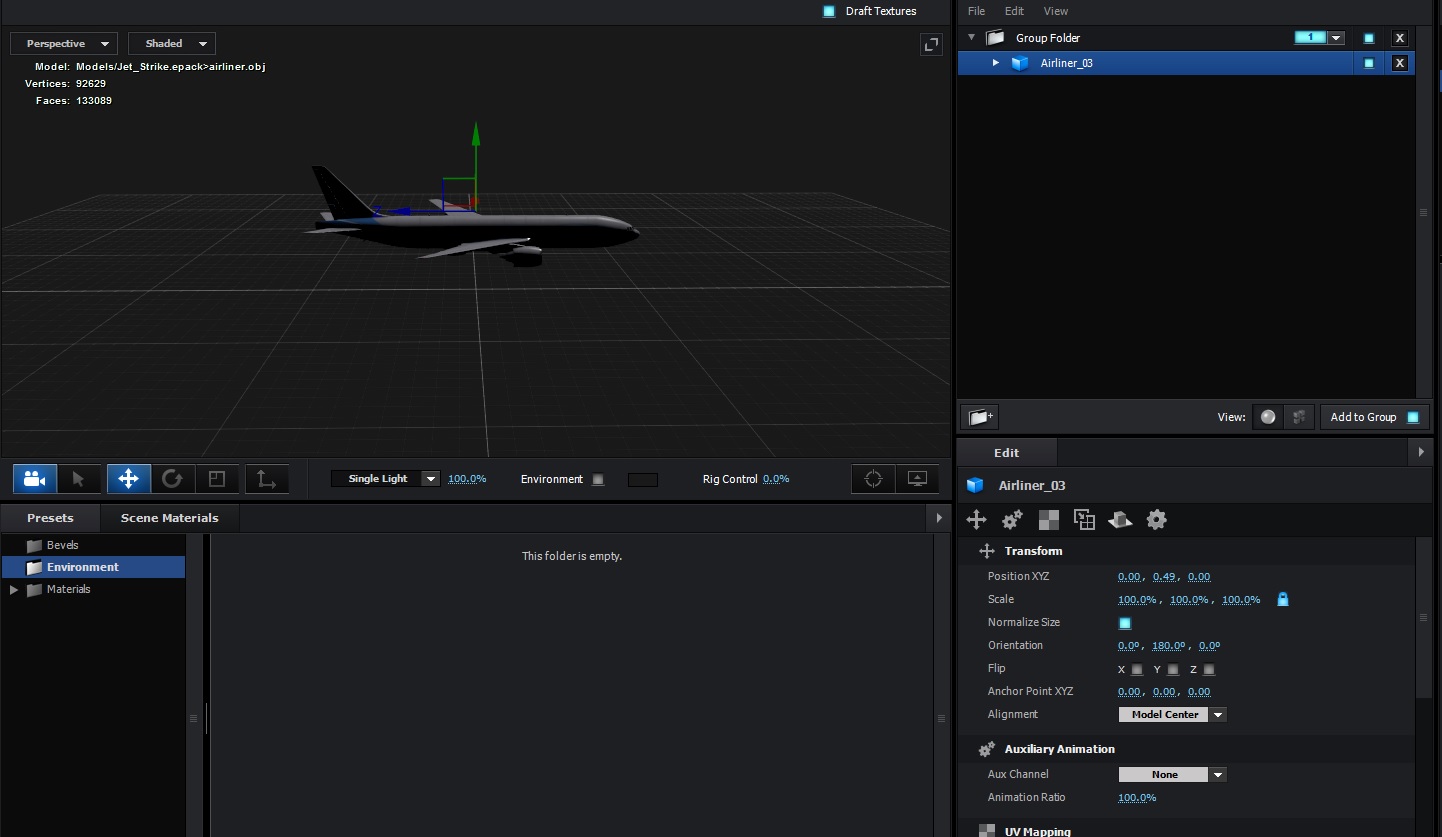Click the environment color swatch box
The width and height of the screenshot is (1442, 837).
642,480
